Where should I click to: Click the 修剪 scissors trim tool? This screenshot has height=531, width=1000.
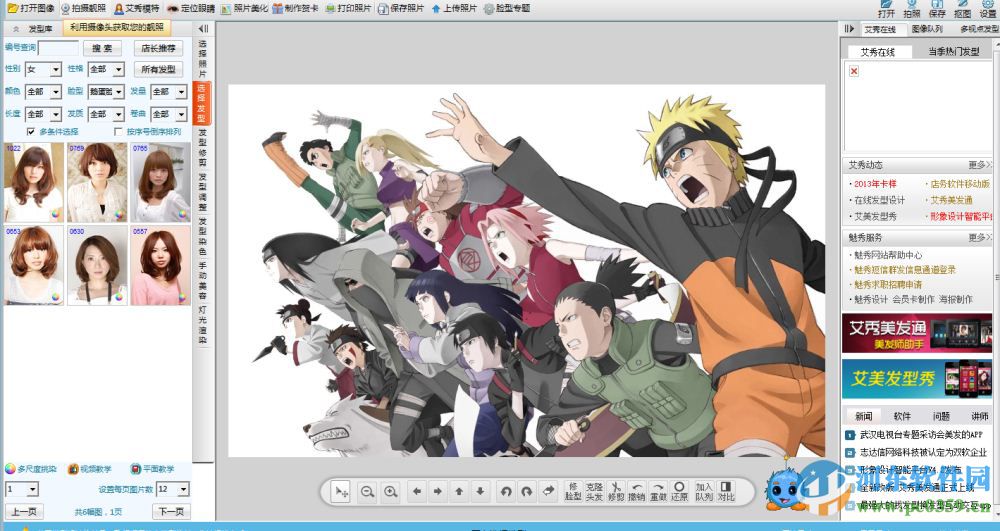click(x=617, y=491)
